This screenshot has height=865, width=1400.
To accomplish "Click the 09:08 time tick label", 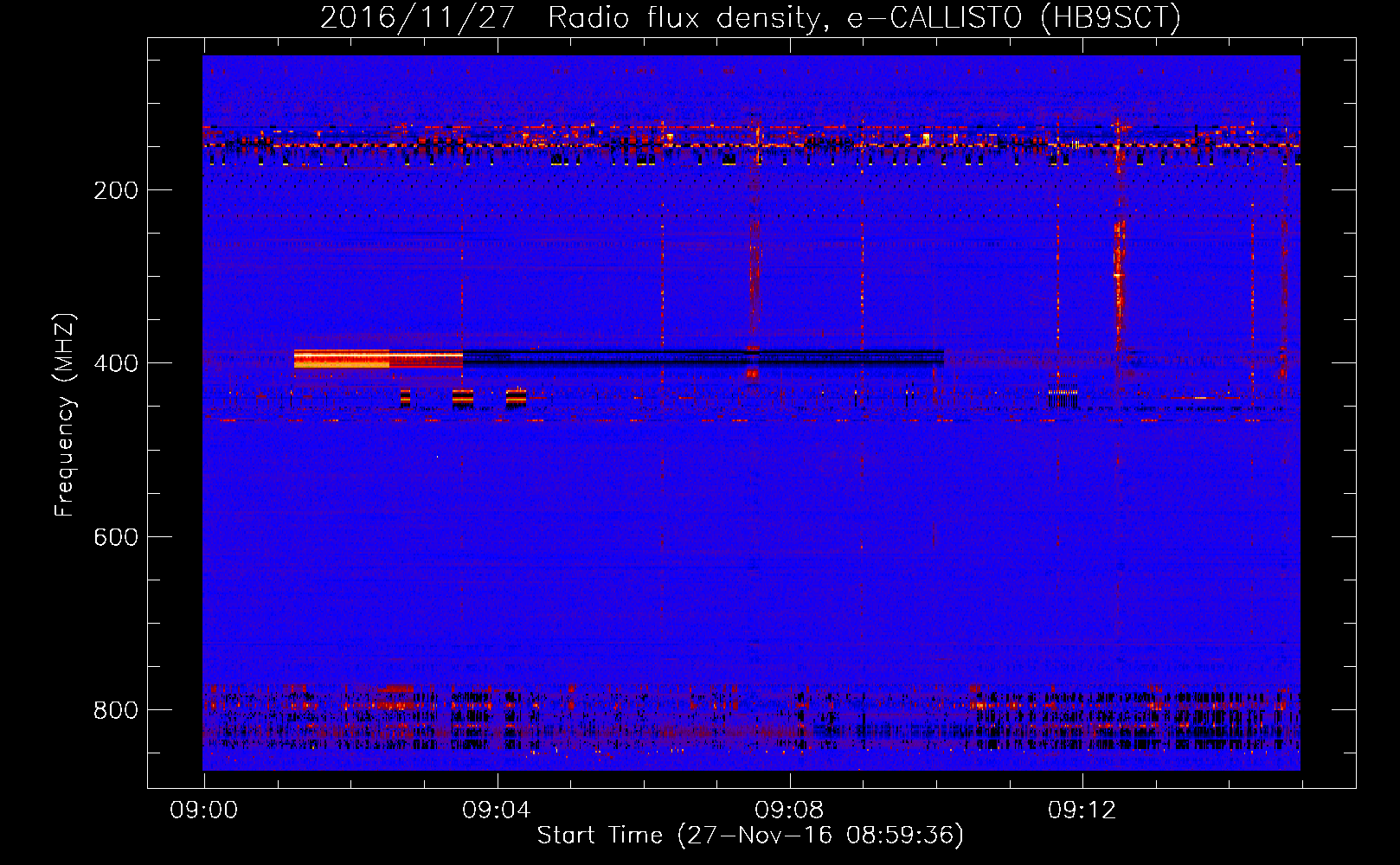I will tap(789, 811).
